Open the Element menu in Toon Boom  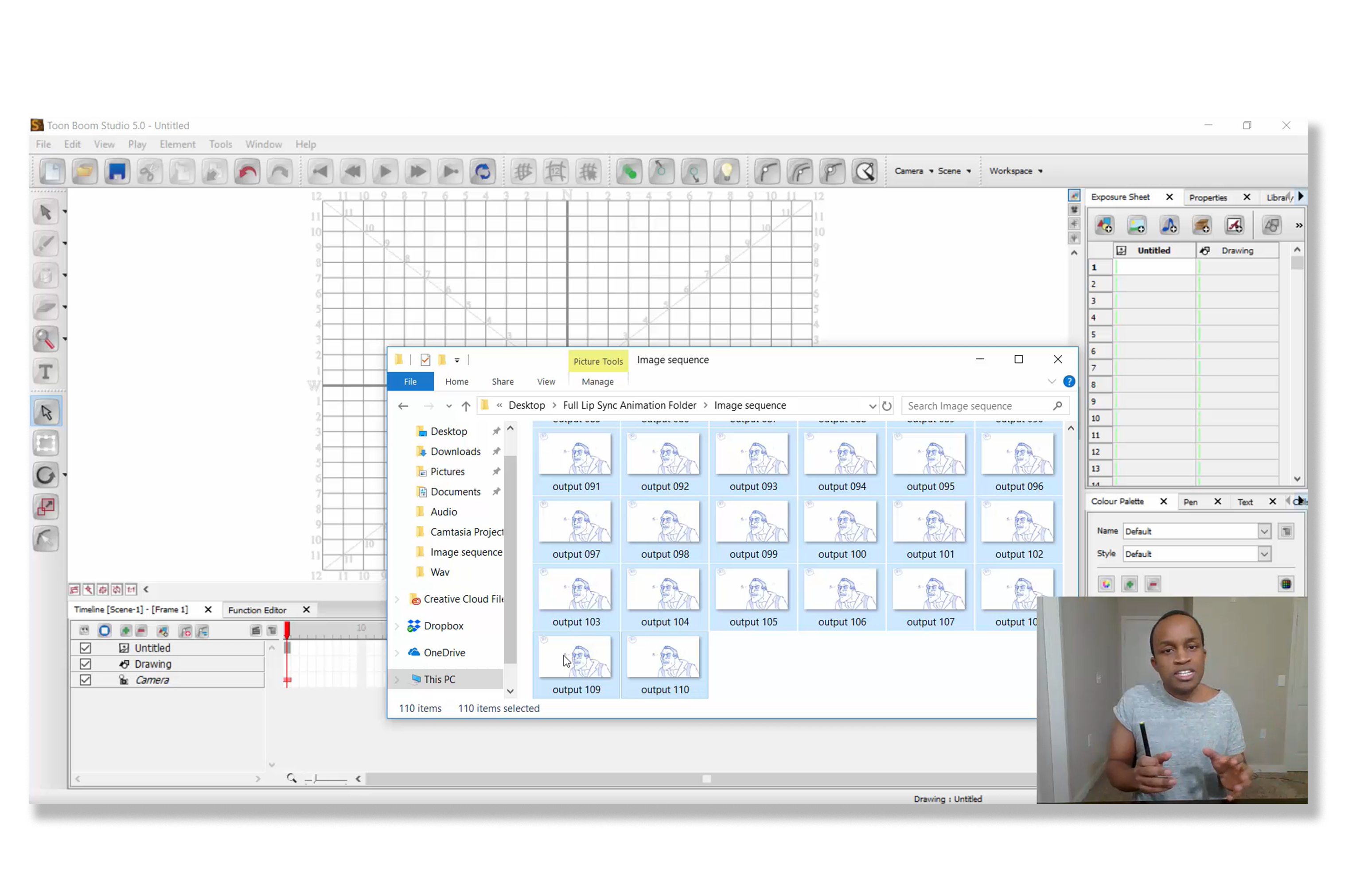point(177,144)
